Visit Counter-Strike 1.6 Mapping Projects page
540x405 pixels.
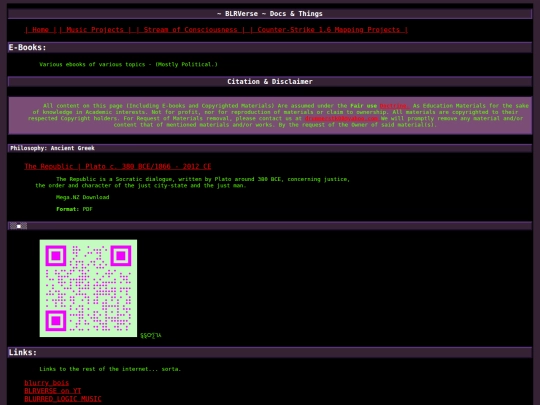pos(329,30)
